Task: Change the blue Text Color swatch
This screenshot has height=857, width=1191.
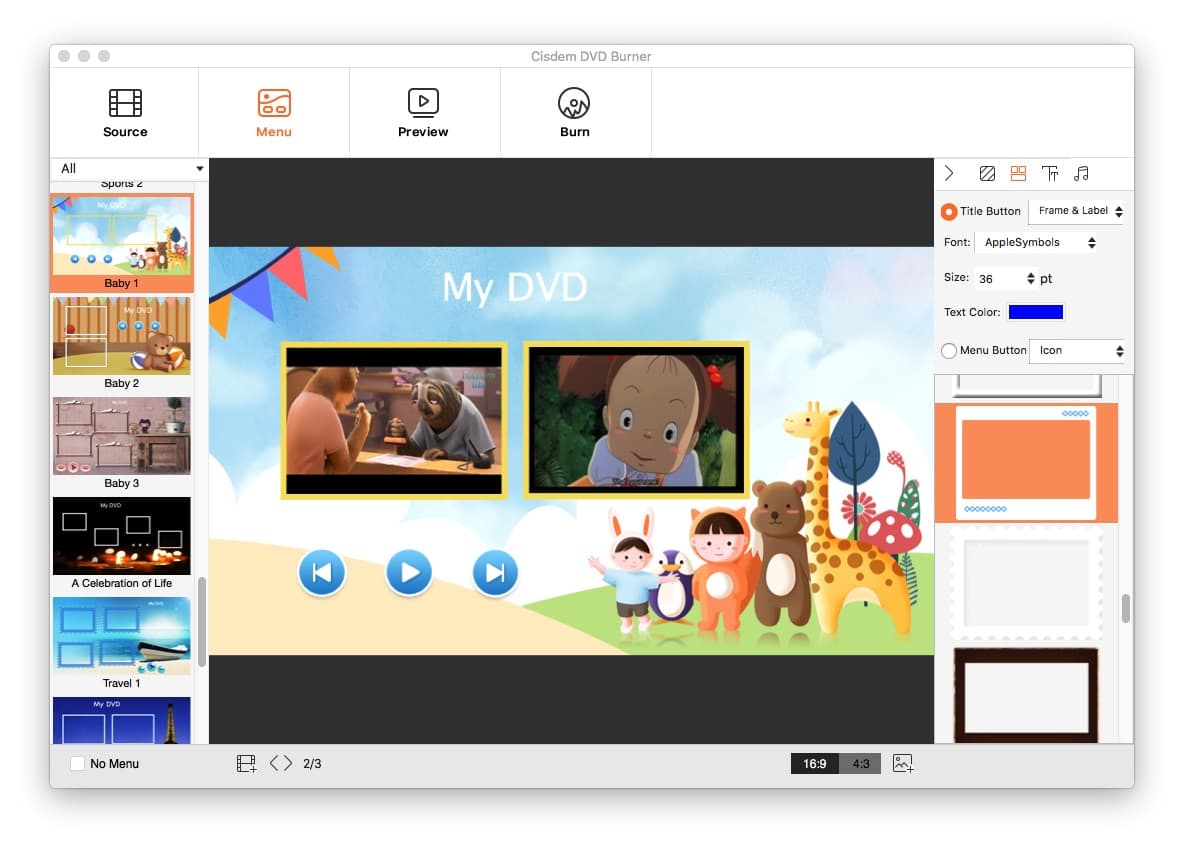Action: [x=1036, y=311]
